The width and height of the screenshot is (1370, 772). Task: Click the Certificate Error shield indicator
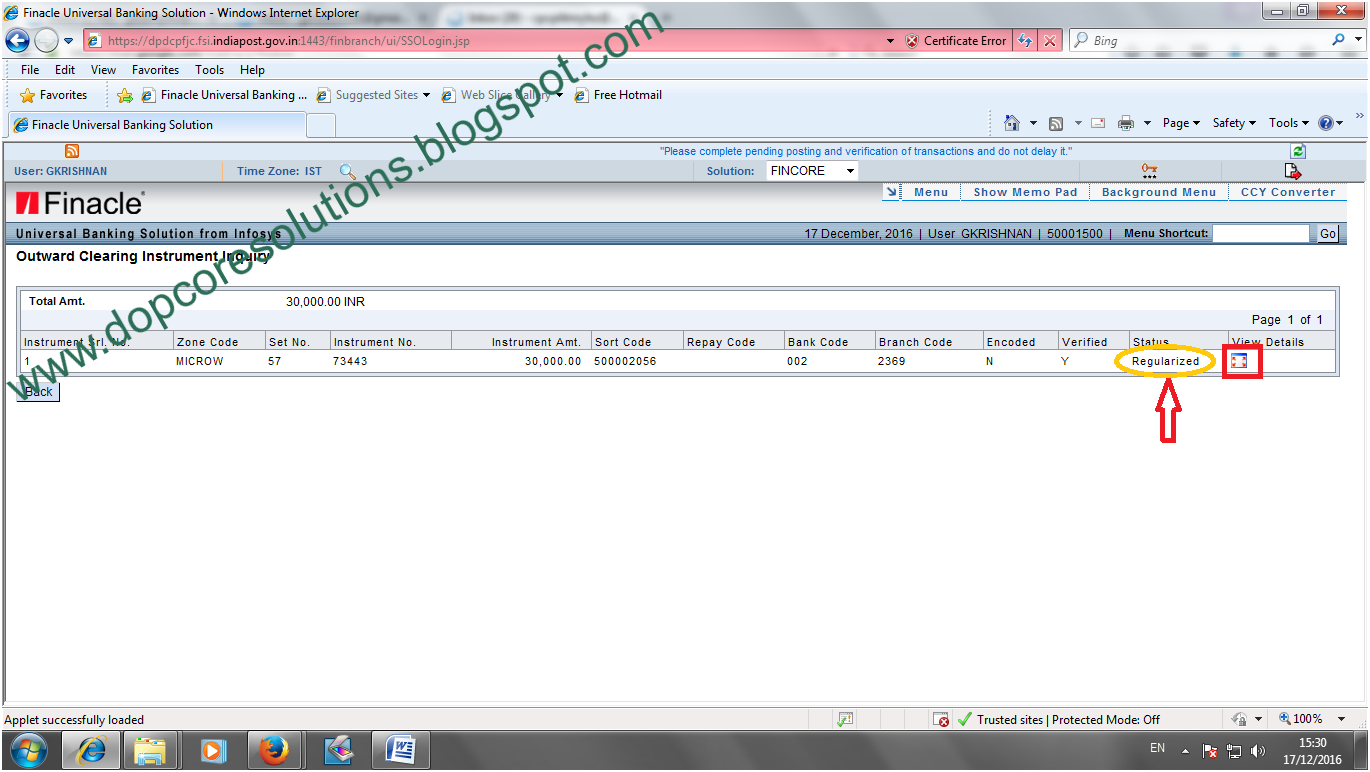[x=956, y=41]
